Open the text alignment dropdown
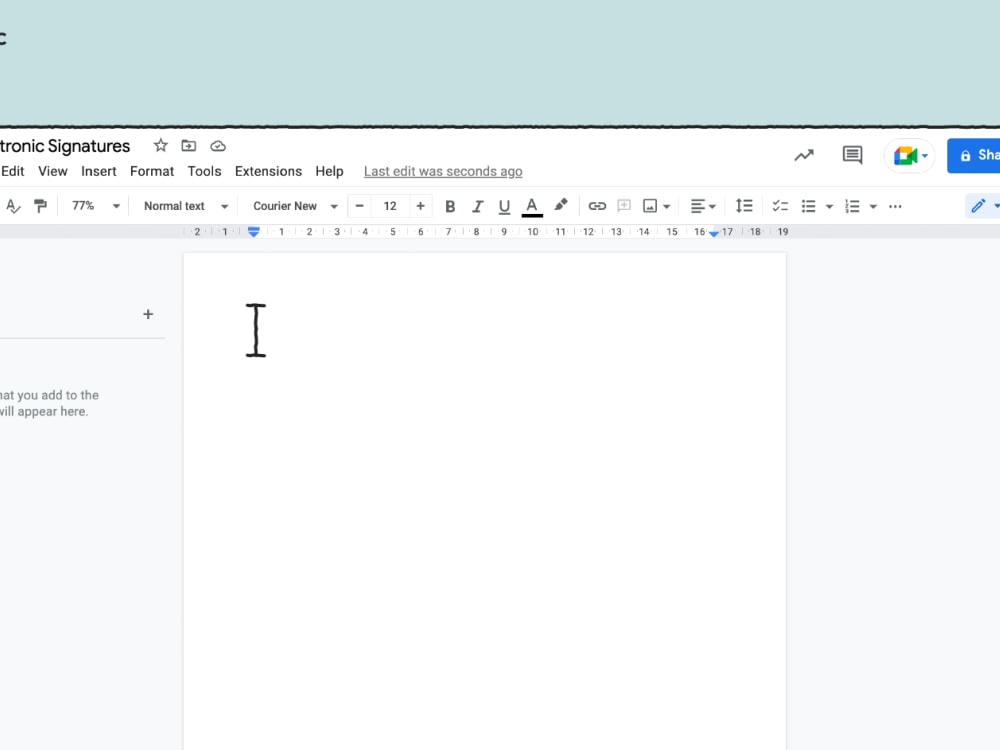The image size is (1000, 750). tap(703, 206)
